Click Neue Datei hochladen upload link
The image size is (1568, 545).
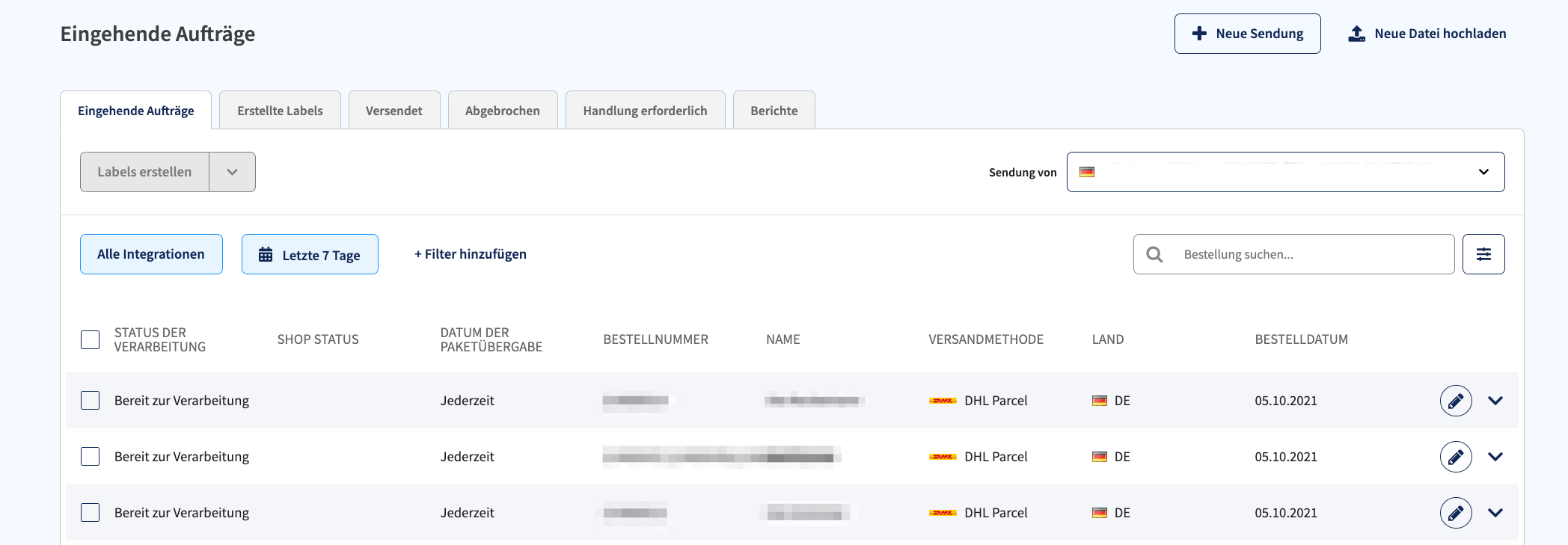[1427, 34]
